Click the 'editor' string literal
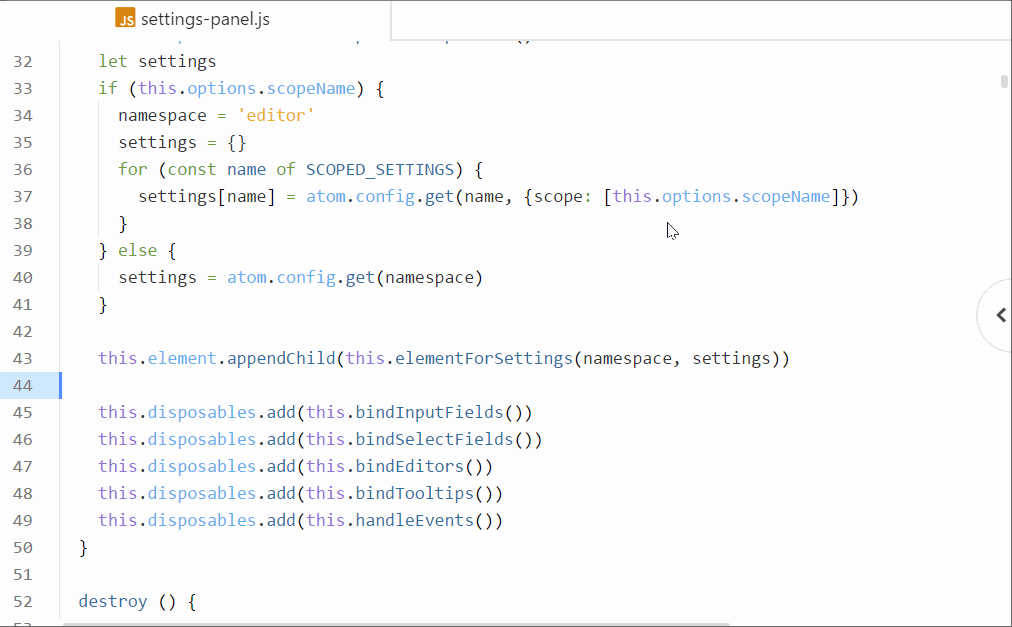 point(276,116)
